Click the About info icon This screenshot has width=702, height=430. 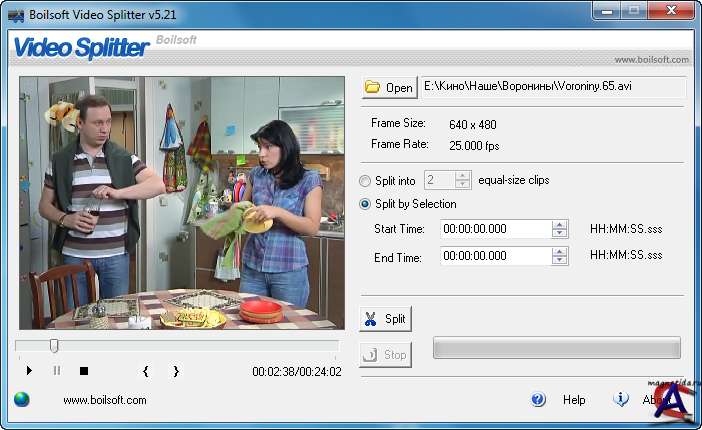[621, 399]
